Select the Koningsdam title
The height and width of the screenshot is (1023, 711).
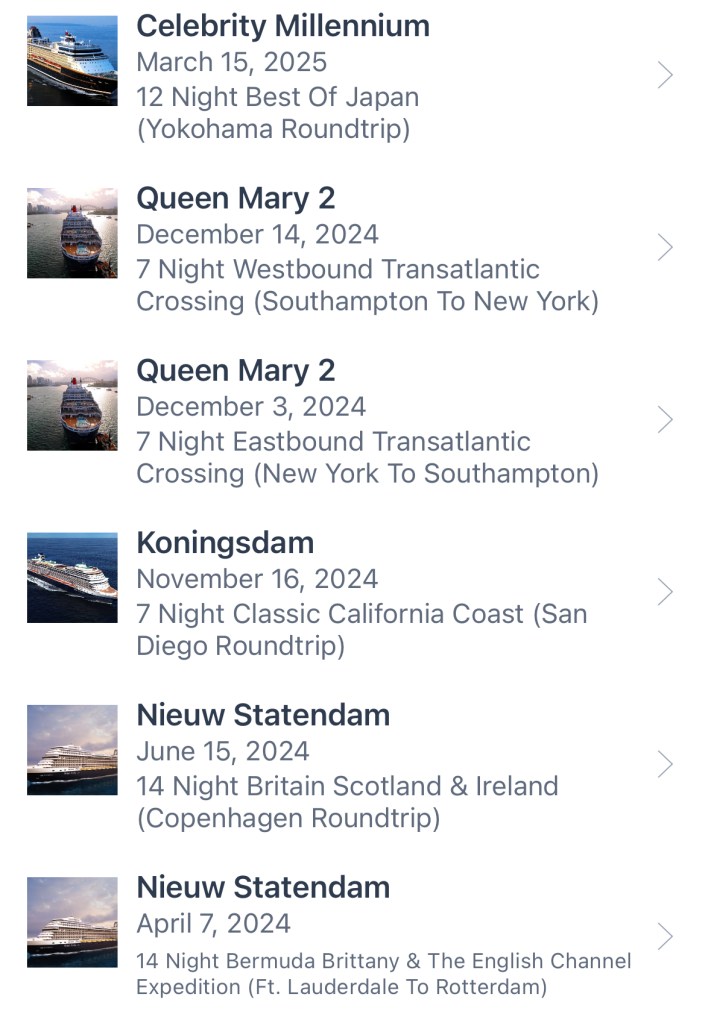pyautogui.click(x=225, y=543)
